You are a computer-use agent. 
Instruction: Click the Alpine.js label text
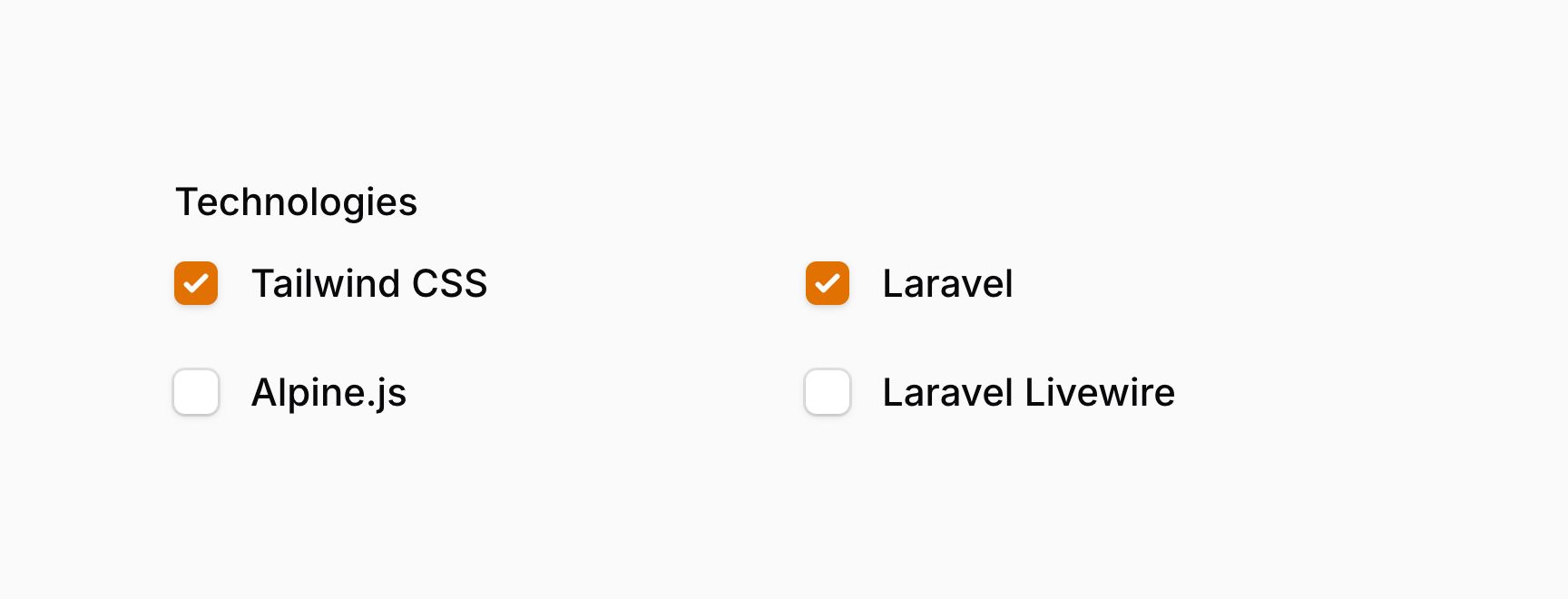pos(328,392)
